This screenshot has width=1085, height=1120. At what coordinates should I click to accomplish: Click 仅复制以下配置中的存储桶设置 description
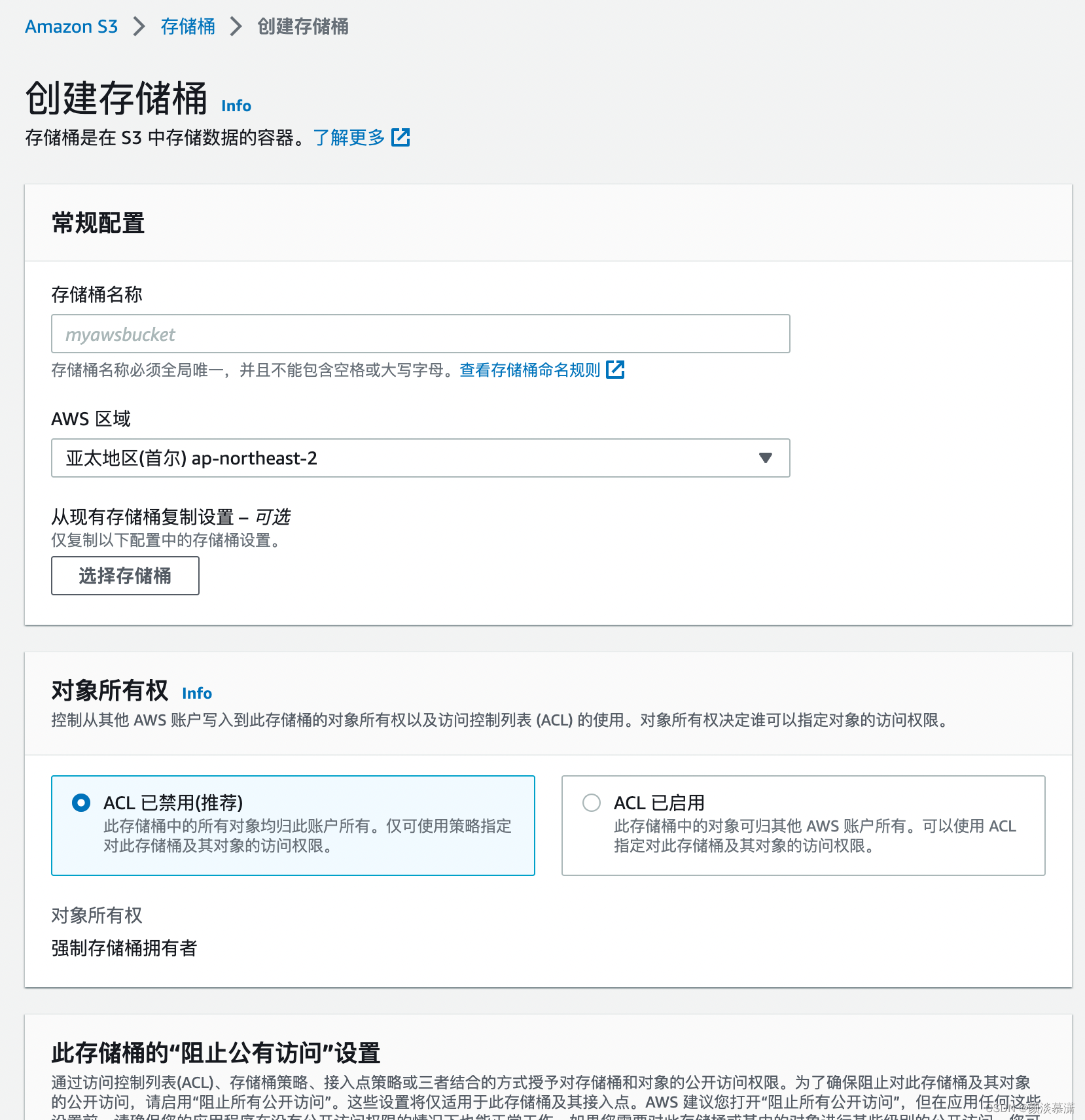166,540
